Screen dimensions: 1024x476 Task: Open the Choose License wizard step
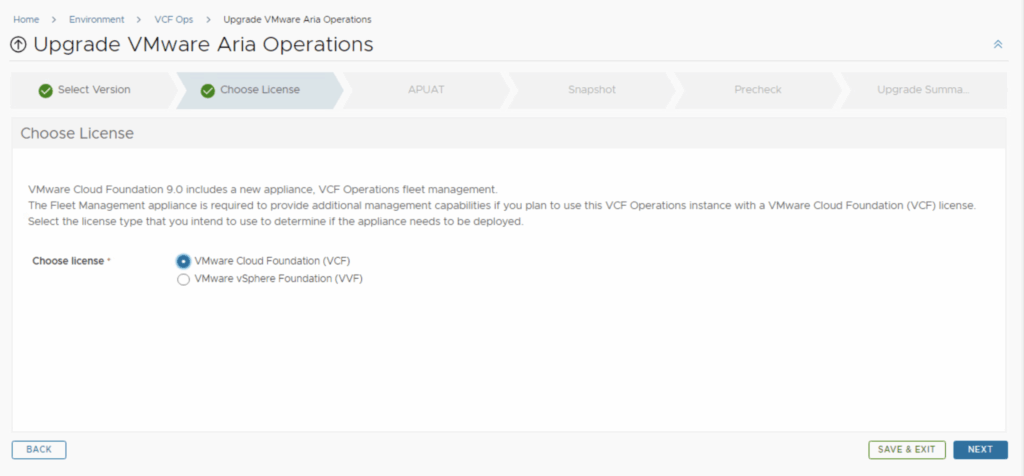point(260,90)
